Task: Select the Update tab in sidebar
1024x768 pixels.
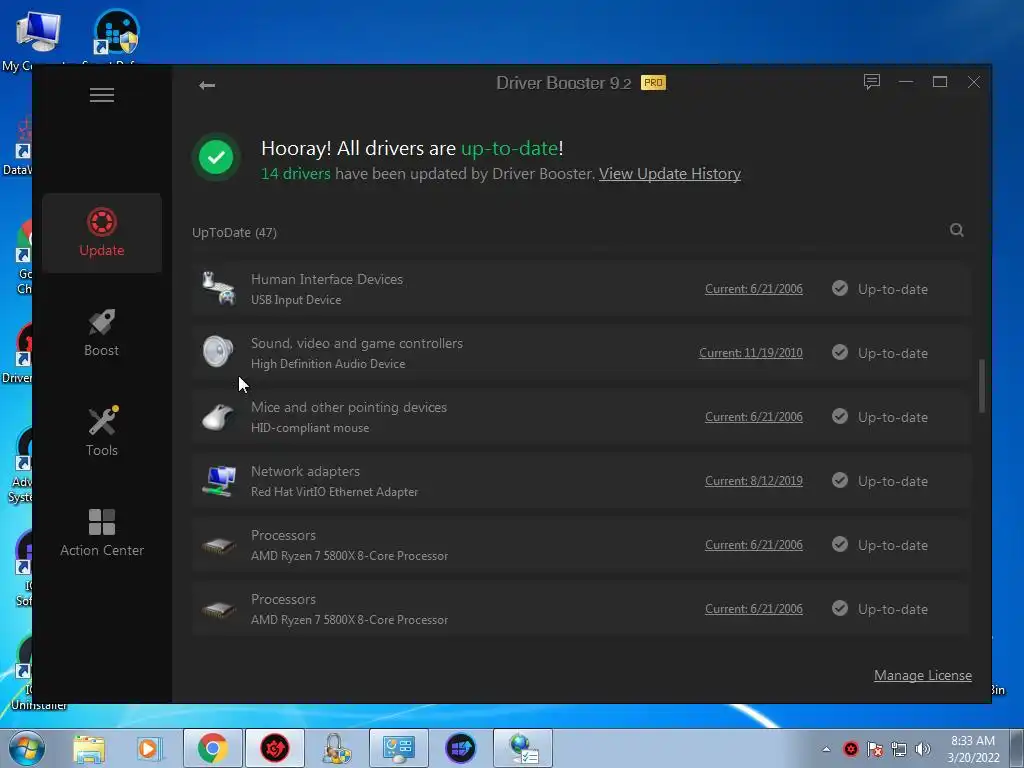Action: point(101,232)
